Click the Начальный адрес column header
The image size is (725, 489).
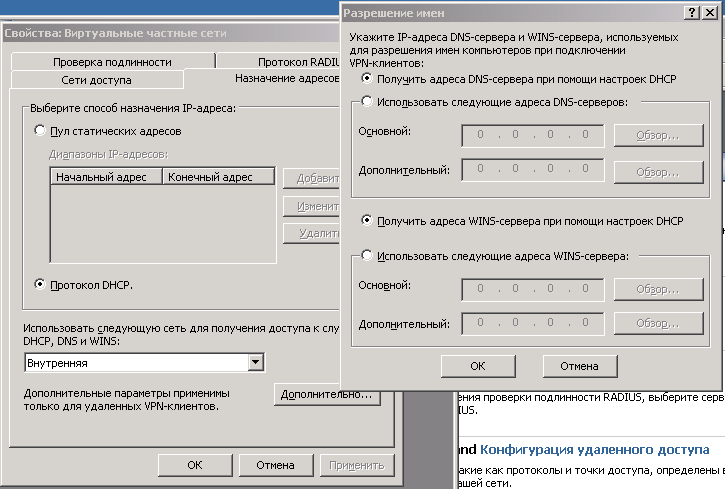106,177
